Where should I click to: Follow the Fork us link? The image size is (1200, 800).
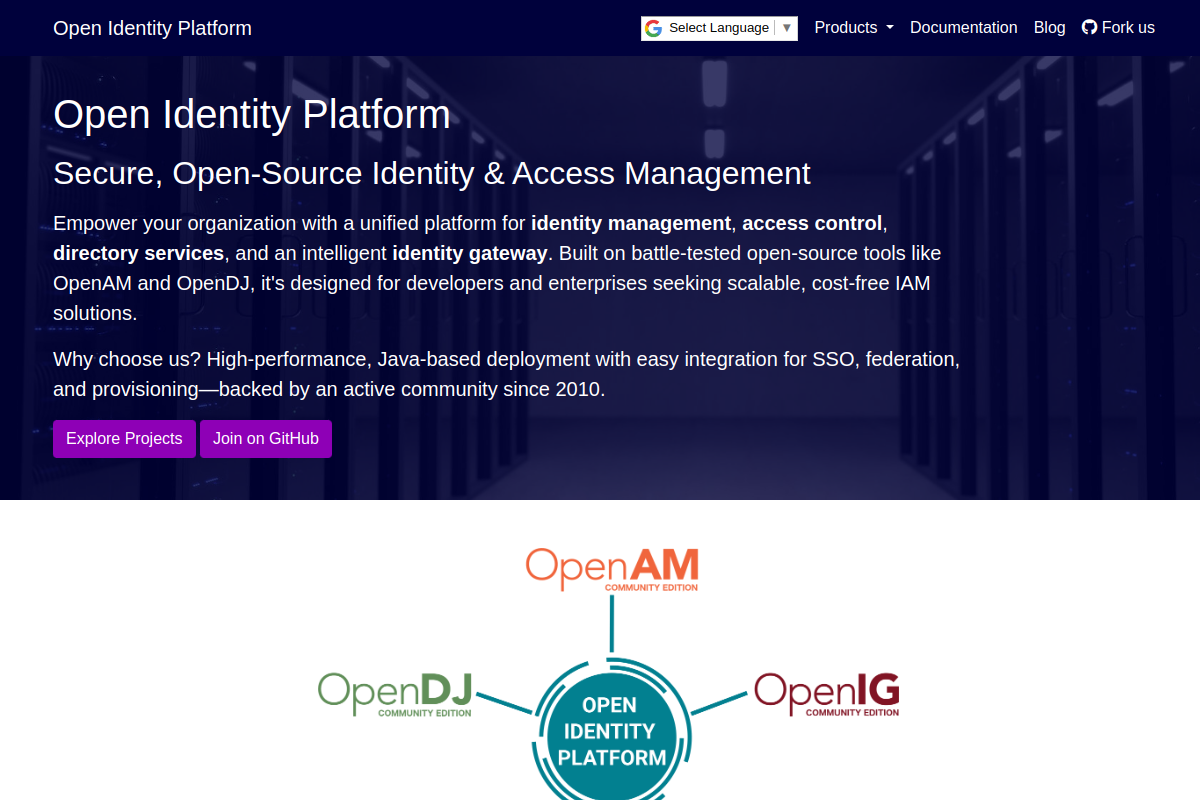click(x=1118, y=28)
